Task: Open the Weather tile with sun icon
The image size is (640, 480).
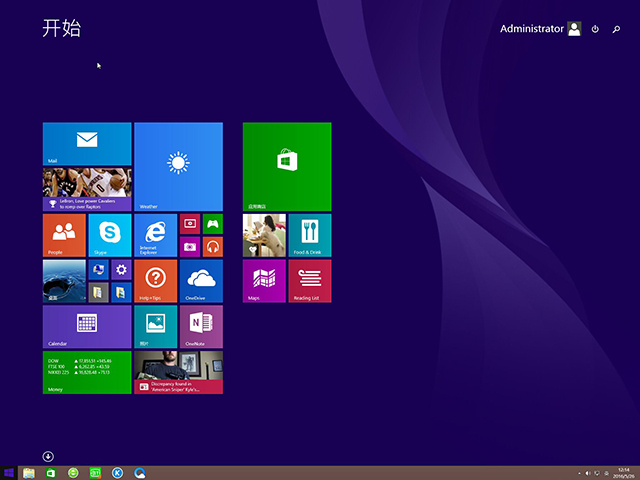Action: [178, 167]
